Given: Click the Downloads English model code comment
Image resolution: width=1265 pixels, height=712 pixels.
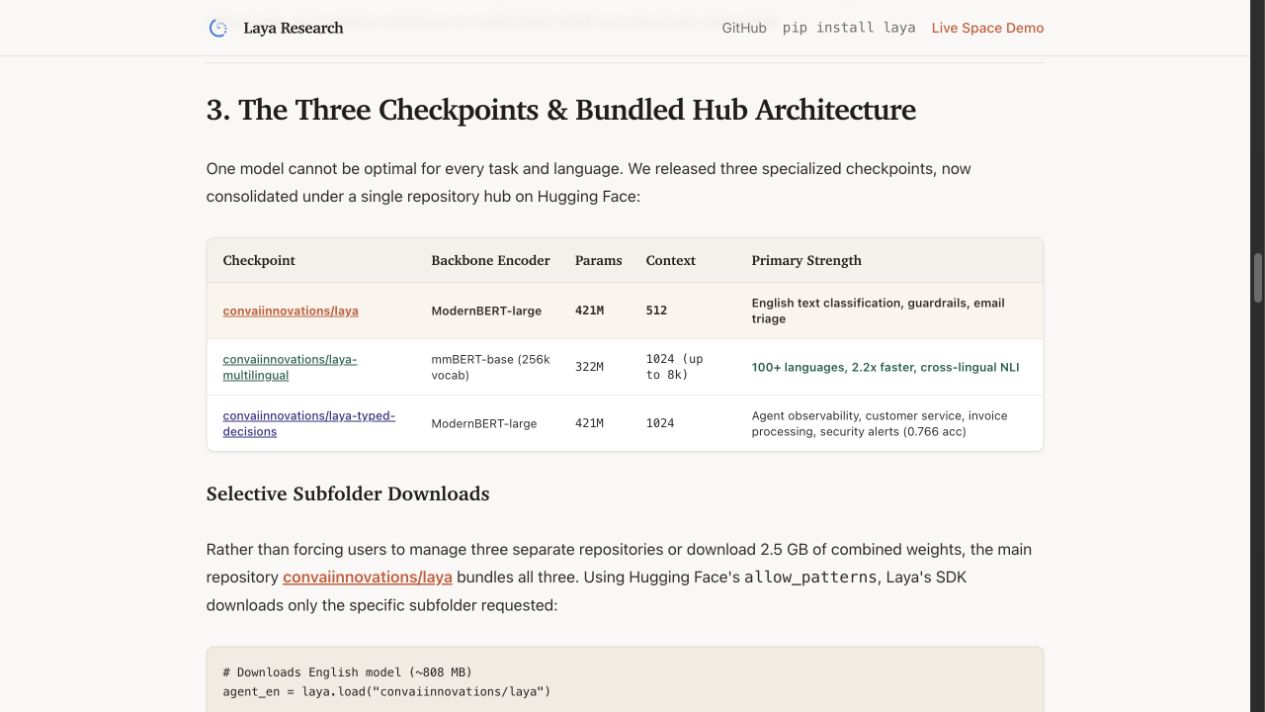Looking at the screenshot, I should point(347,672).
